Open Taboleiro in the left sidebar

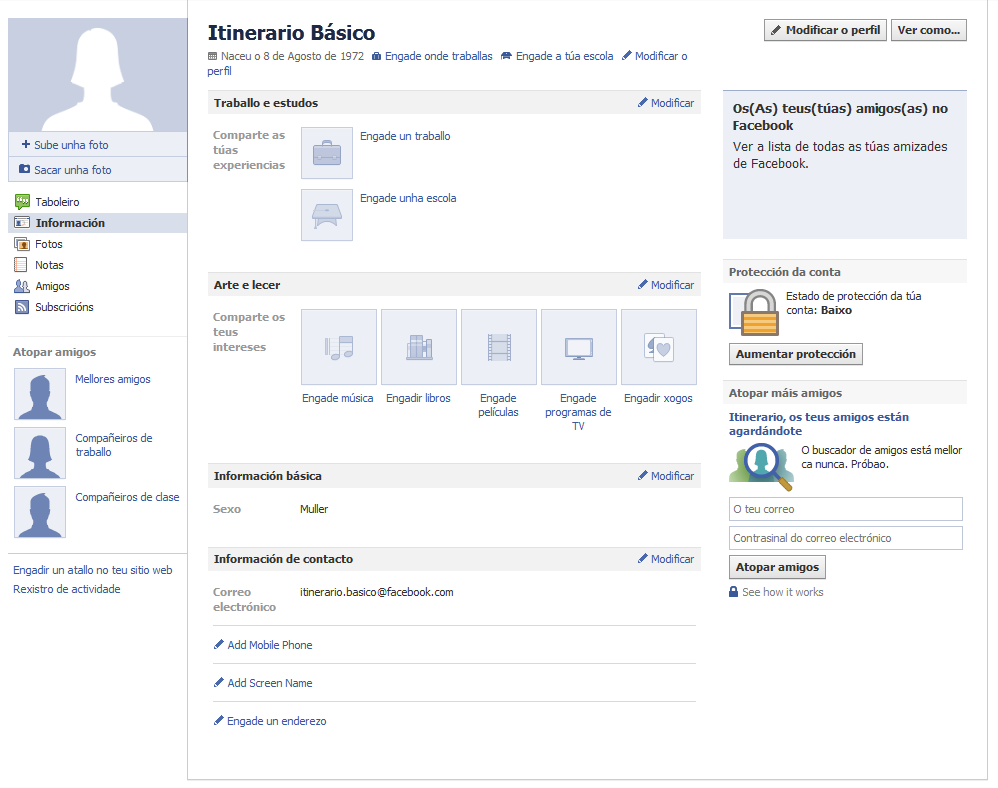click(56, 202)
